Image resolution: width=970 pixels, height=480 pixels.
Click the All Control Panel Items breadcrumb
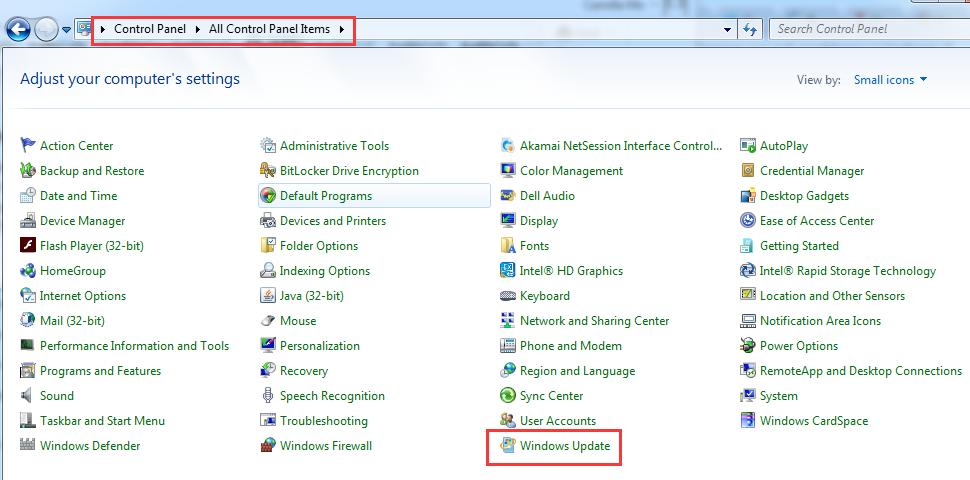pyautogui.click(x=270, y=29)
